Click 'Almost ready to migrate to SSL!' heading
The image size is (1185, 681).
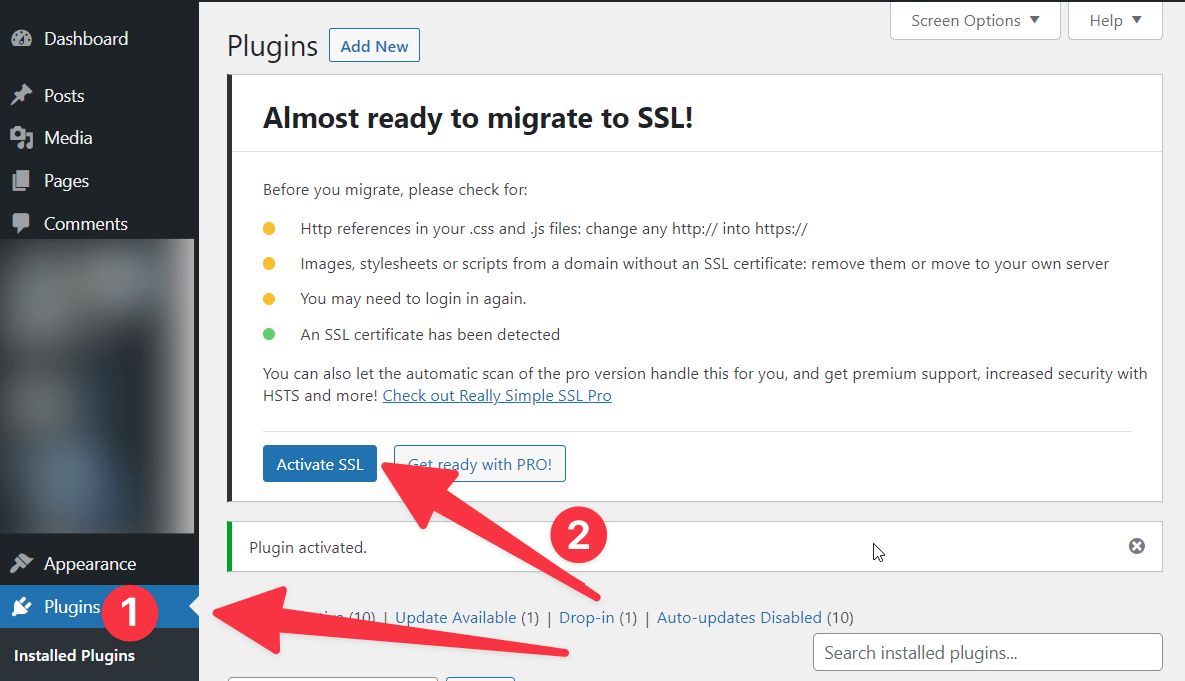tap(478, 118)
